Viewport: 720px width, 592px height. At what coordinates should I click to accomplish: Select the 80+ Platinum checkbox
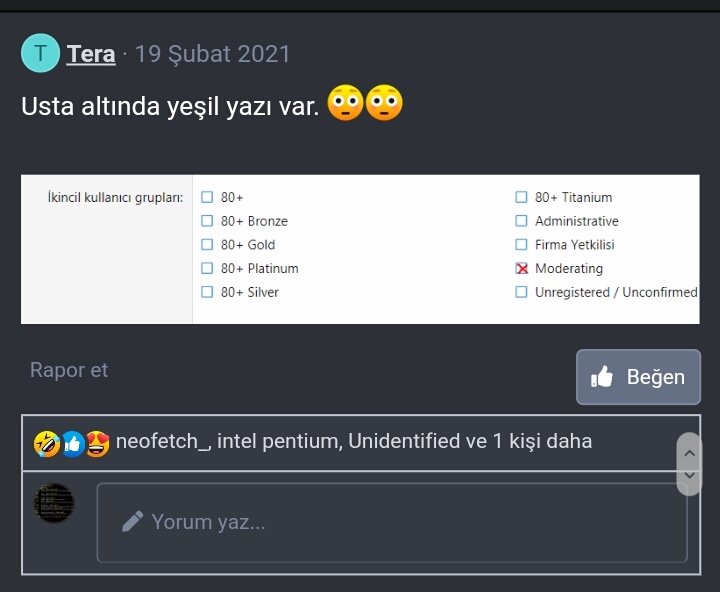[207, 268]
